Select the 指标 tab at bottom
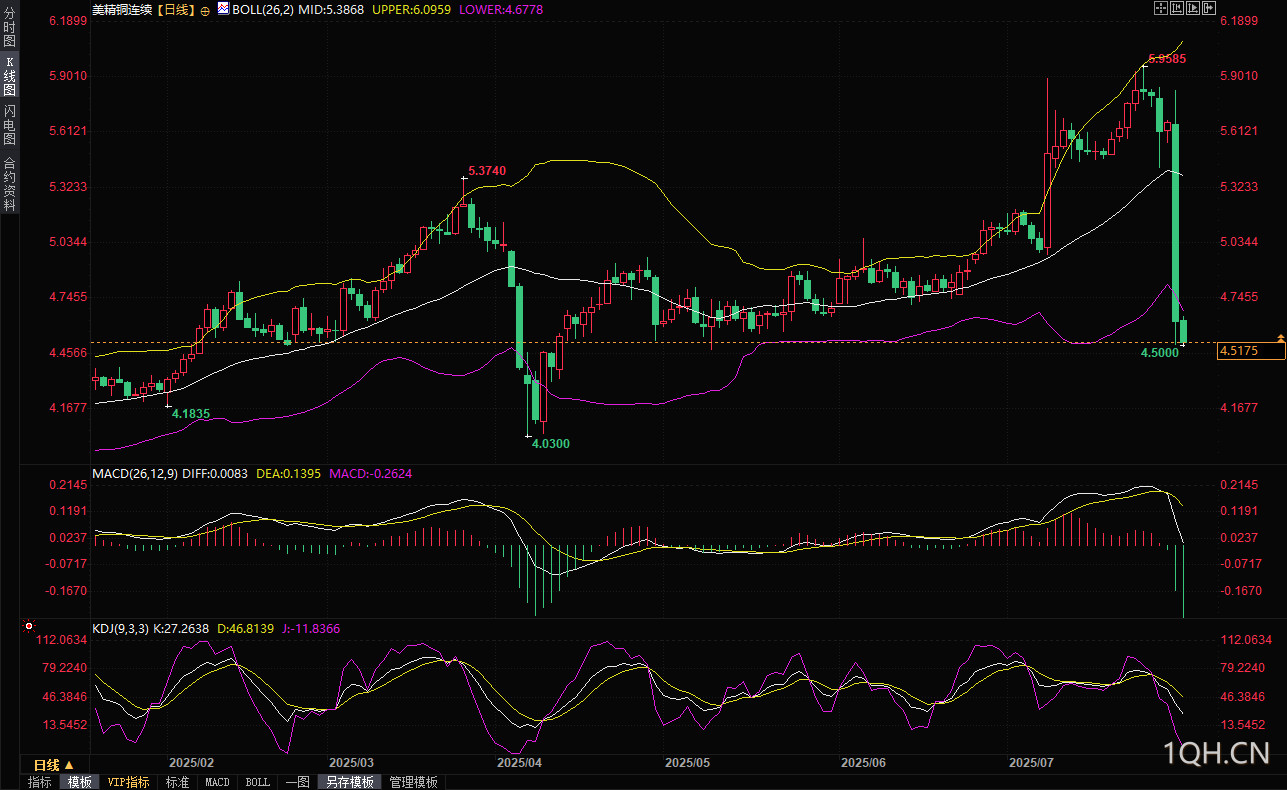The width and height of the screenshot is (1287, 790). coord(40,782)
